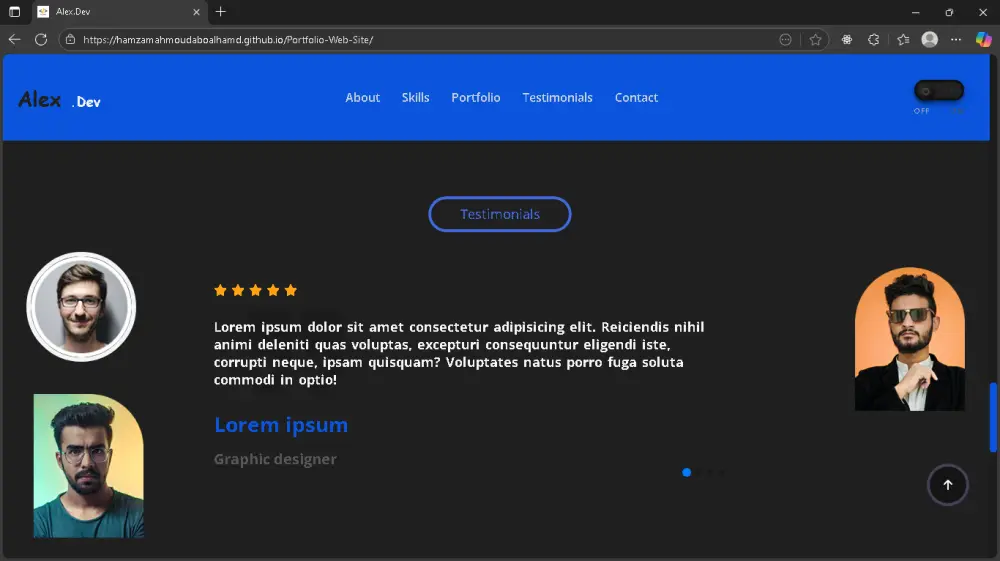Screen dimensions: 1000x561
Task: Open tab actions menu icon
Action: (x=14, y=11)
